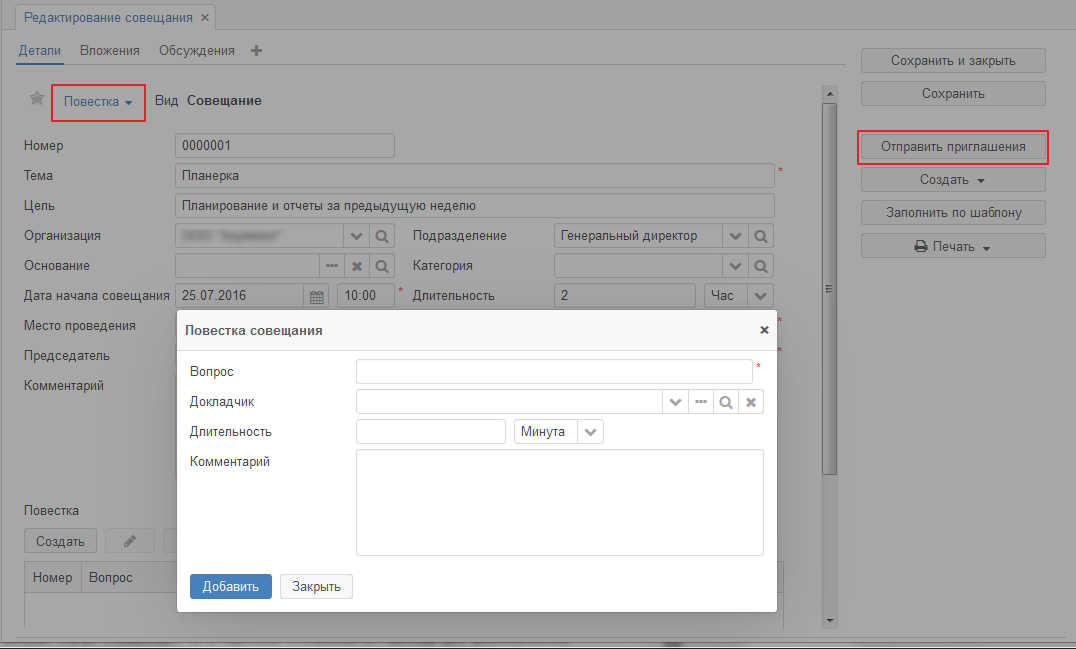Screen dimensions: 1076x649
Task: Click the form vertical scrollbar thumb
Action: 830,288
